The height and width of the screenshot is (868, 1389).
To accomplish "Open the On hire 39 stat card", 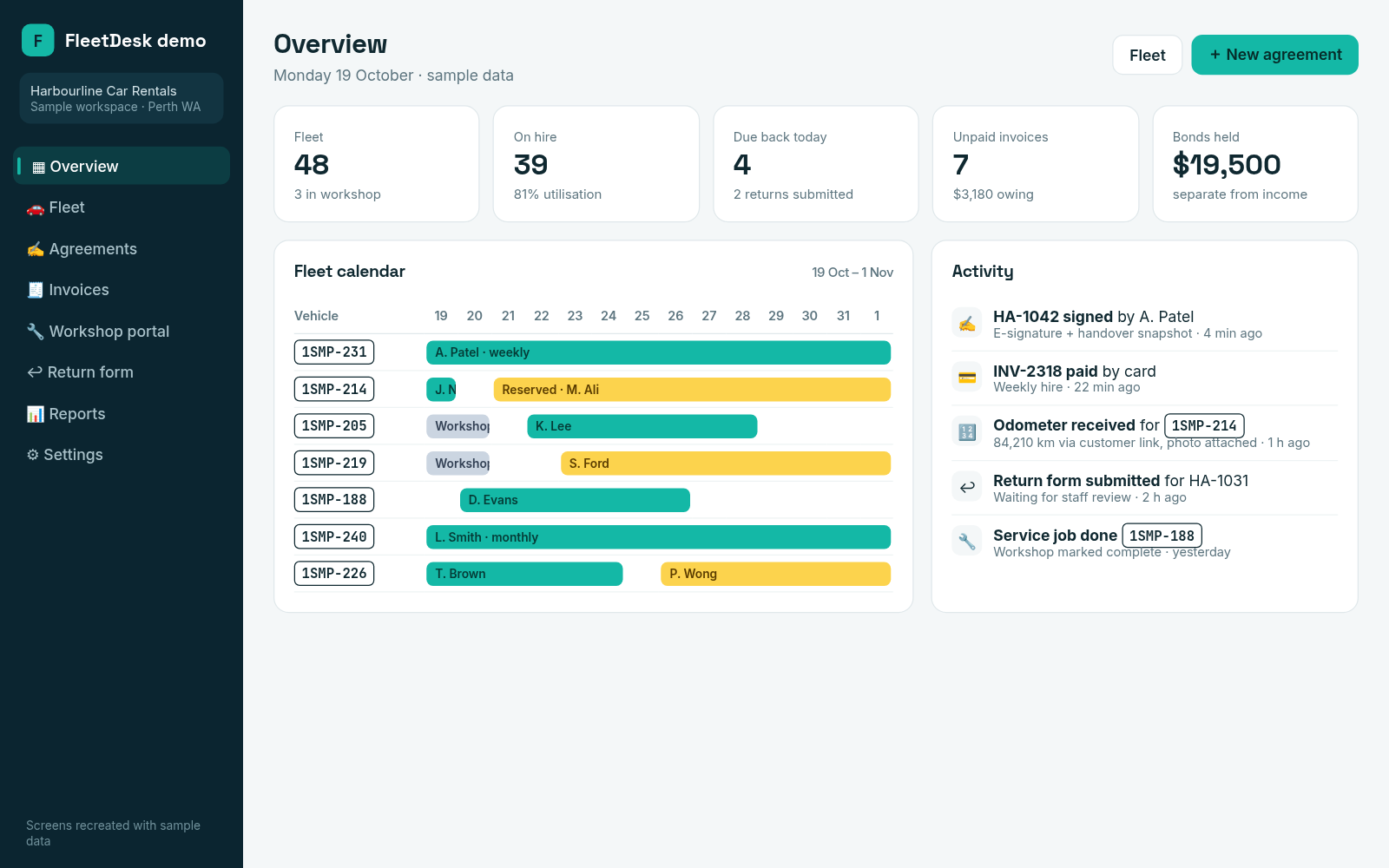I will click(596, 164).
